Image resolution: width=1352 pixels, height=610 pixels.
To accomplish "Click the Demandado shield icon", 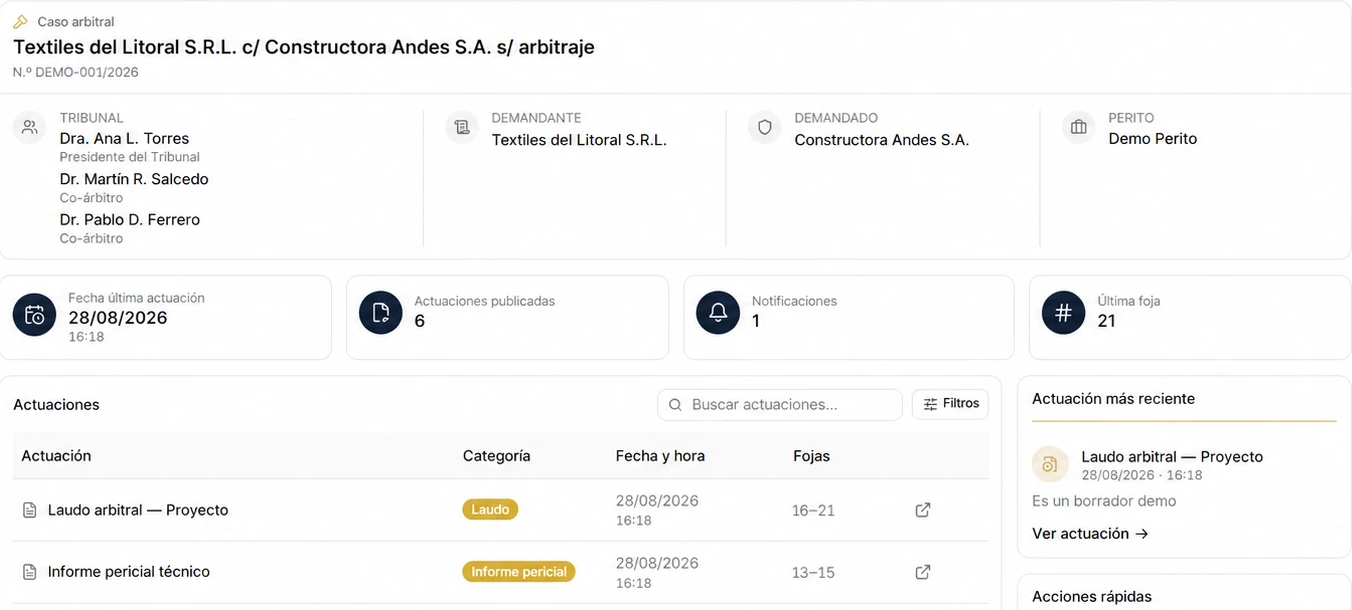I will [x=765, y=127].
